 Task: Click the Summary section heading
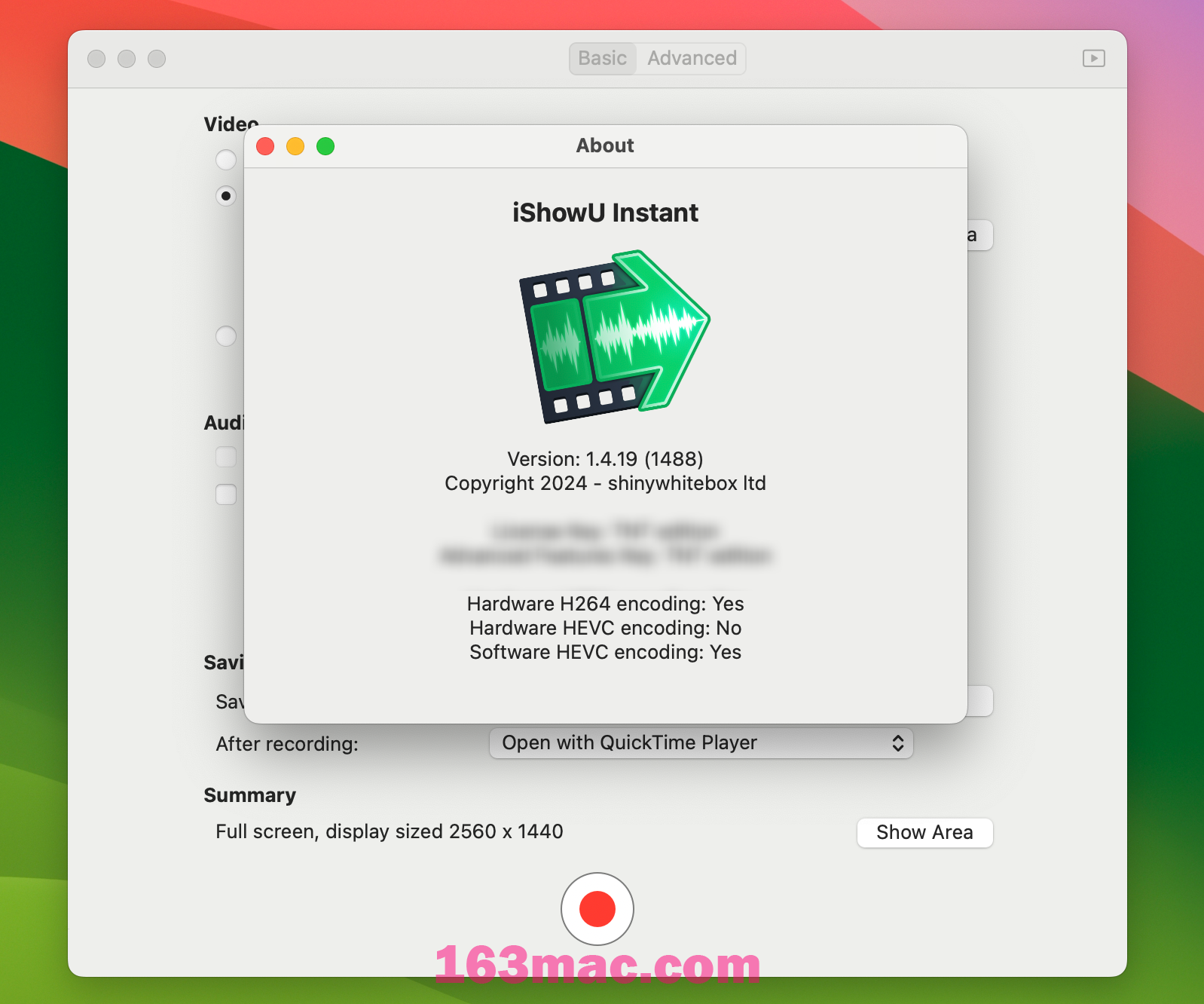[249, 795]
